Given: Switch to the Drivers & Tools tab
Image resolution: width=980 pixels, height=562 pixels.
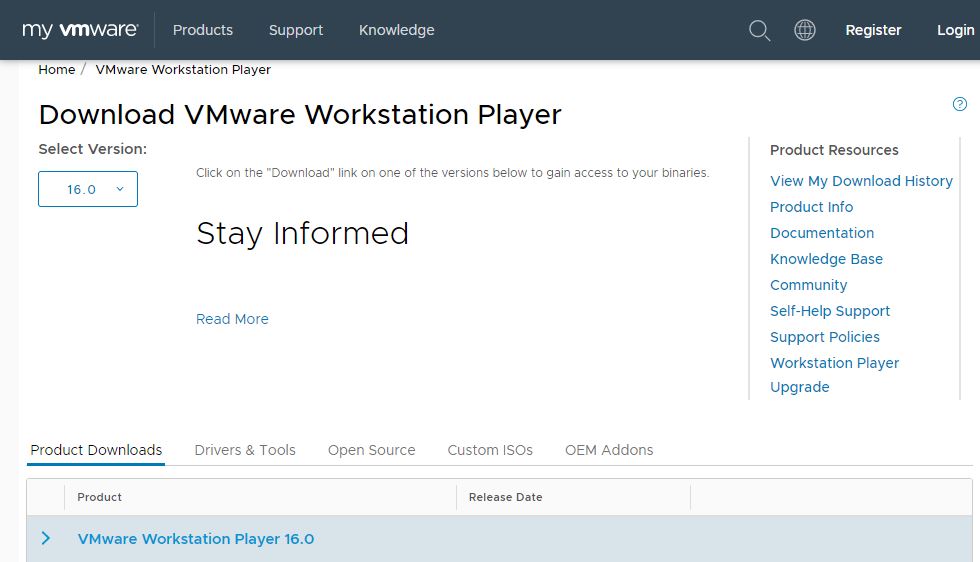Looking at the screenshot, I should pos(245,450).
